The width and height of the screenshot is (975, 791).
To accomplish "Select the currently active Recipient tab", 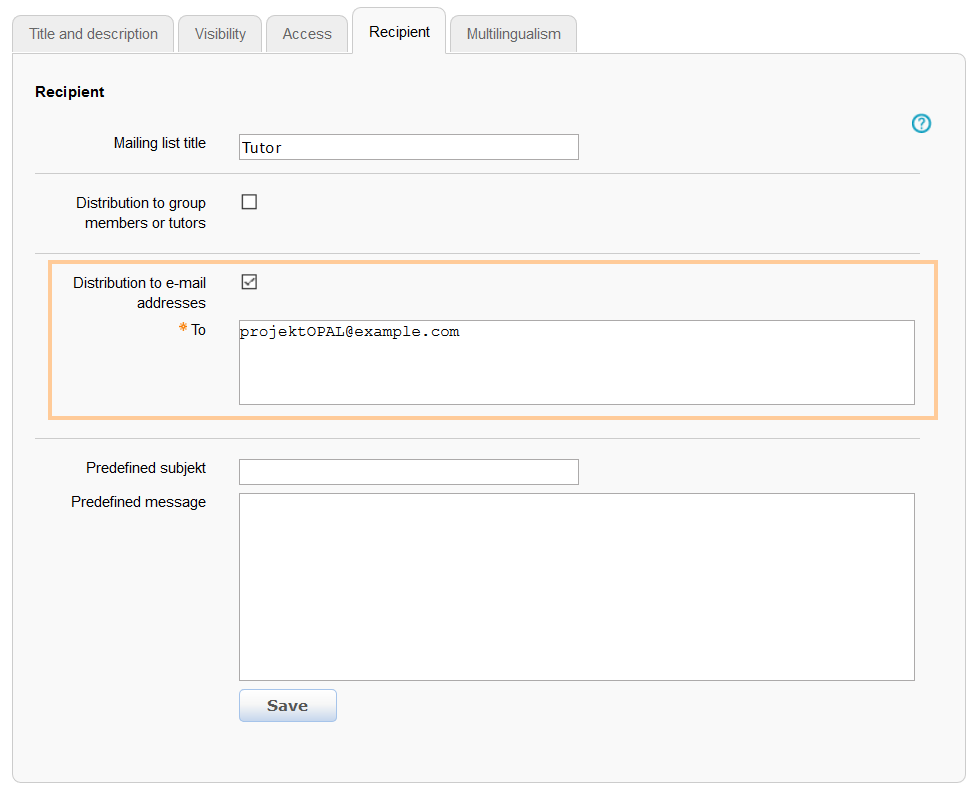I will [x=398, y=31].
